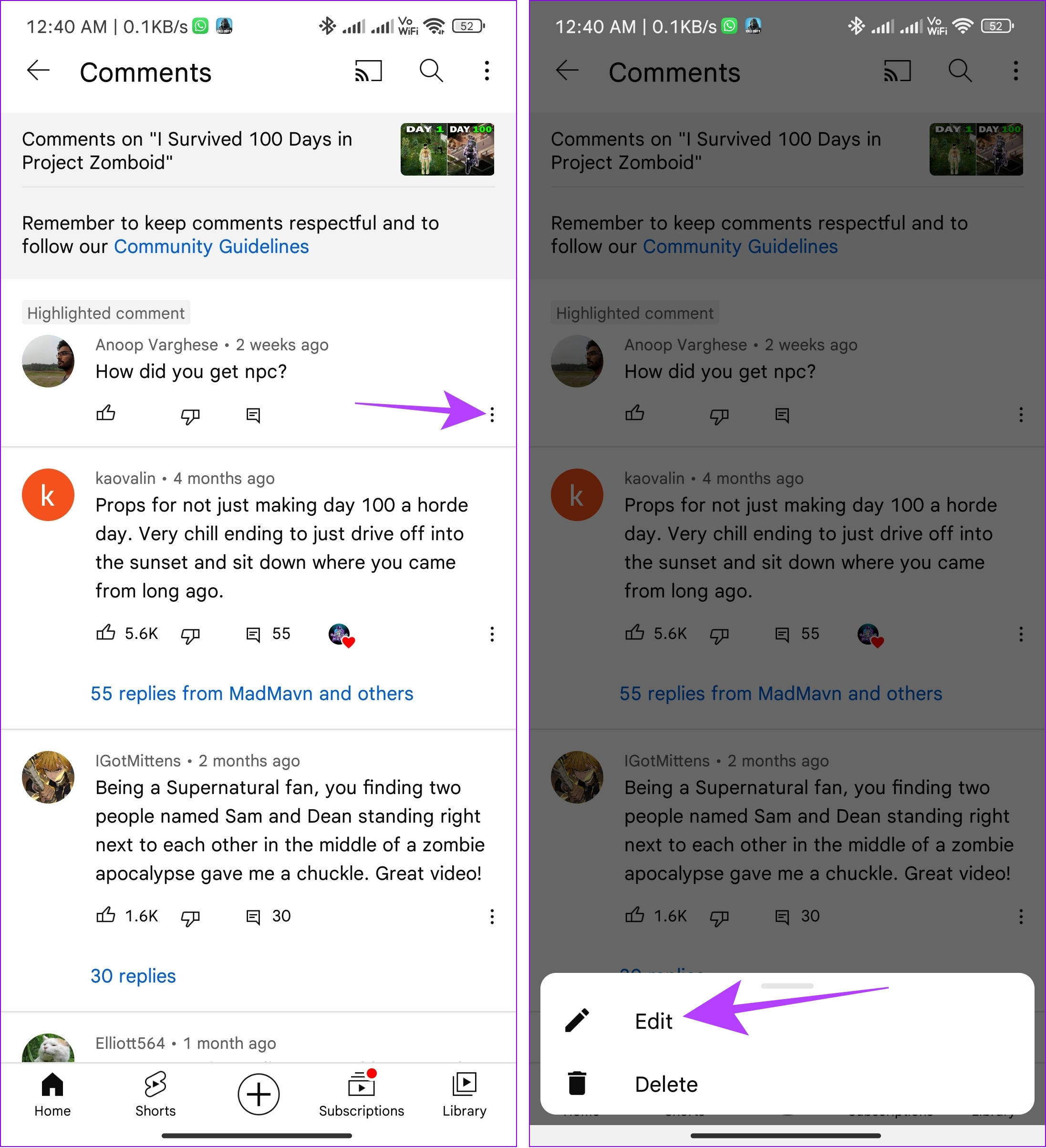Viewport: 1046px width, 1148px height.
Task: Open the Community Guidelines link on left screen
Action: tap(211, 247)
